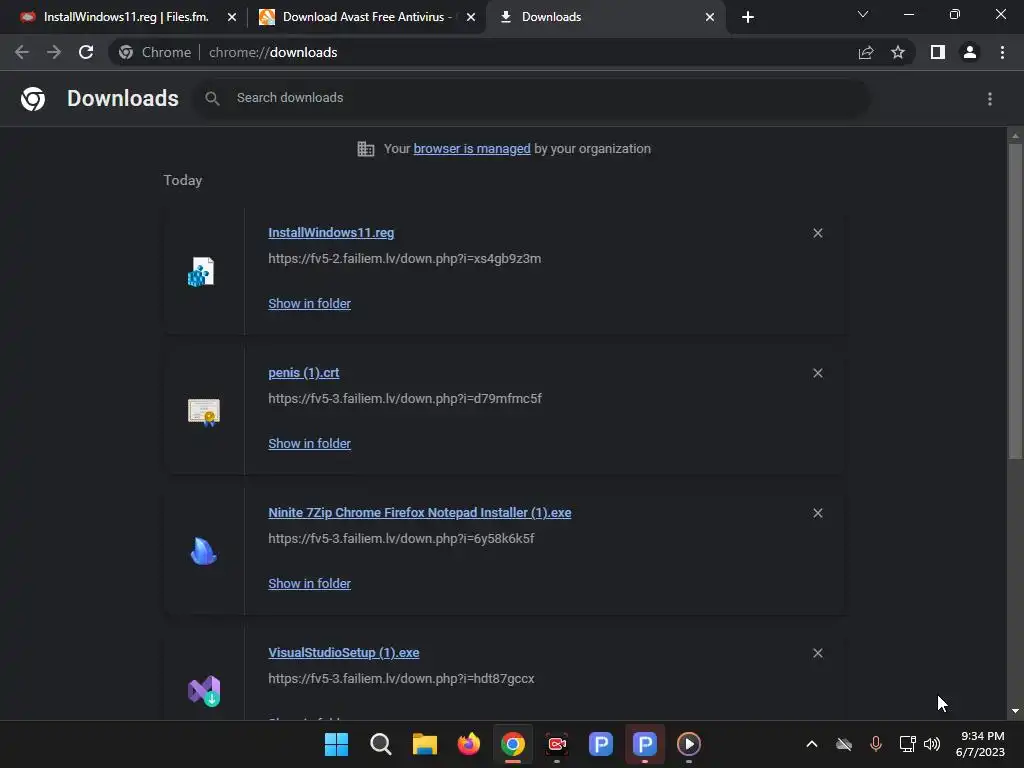Open the clock showing 9:34 PM
The height and width of the screenshot is (768, 1024).
pyautogui.click(x=980, y=744)
